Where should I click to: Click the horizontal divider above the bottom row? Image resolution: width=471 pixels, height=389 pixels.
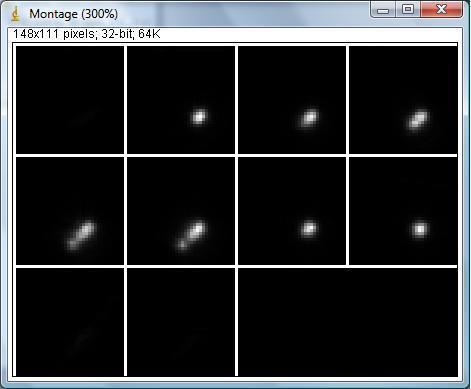pyautogui.click(x=237, y=266)
